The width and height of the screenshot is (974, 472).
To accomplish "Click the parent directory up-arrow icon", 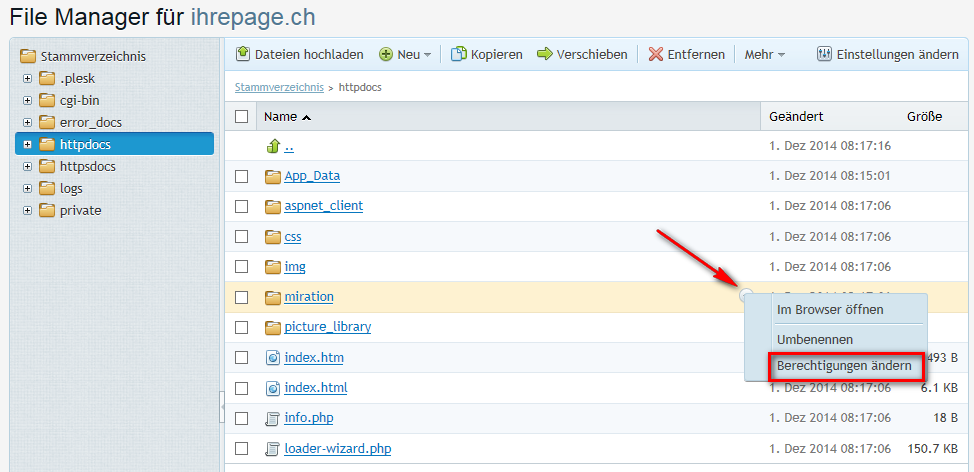I will tap(273, 146).
